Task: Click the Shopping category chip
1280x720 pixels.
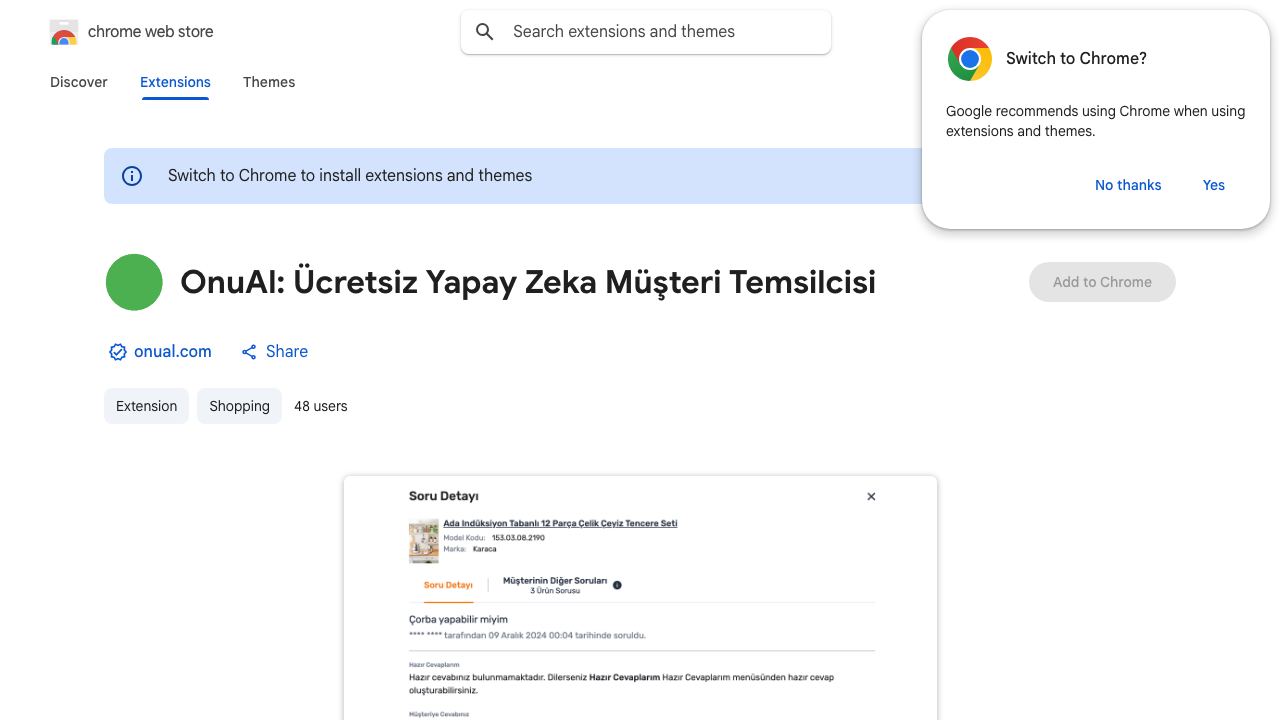Action: pyautogui.click(x=239, y=406)
